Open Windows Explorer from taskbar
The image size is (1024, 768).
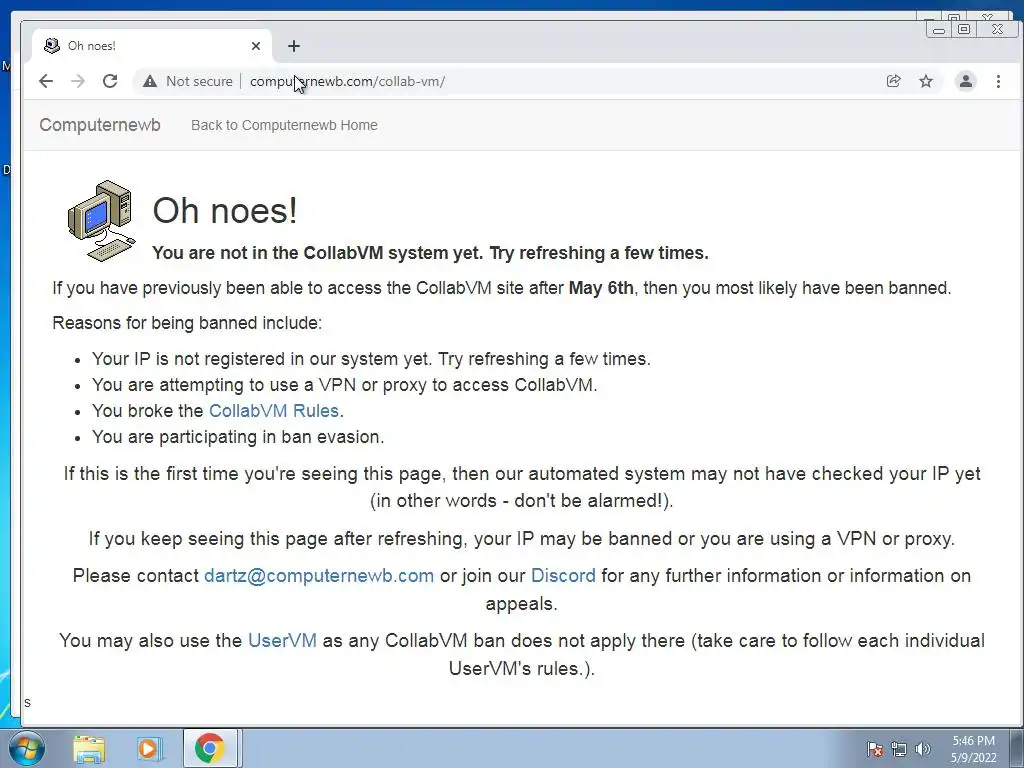click(89, 748)
